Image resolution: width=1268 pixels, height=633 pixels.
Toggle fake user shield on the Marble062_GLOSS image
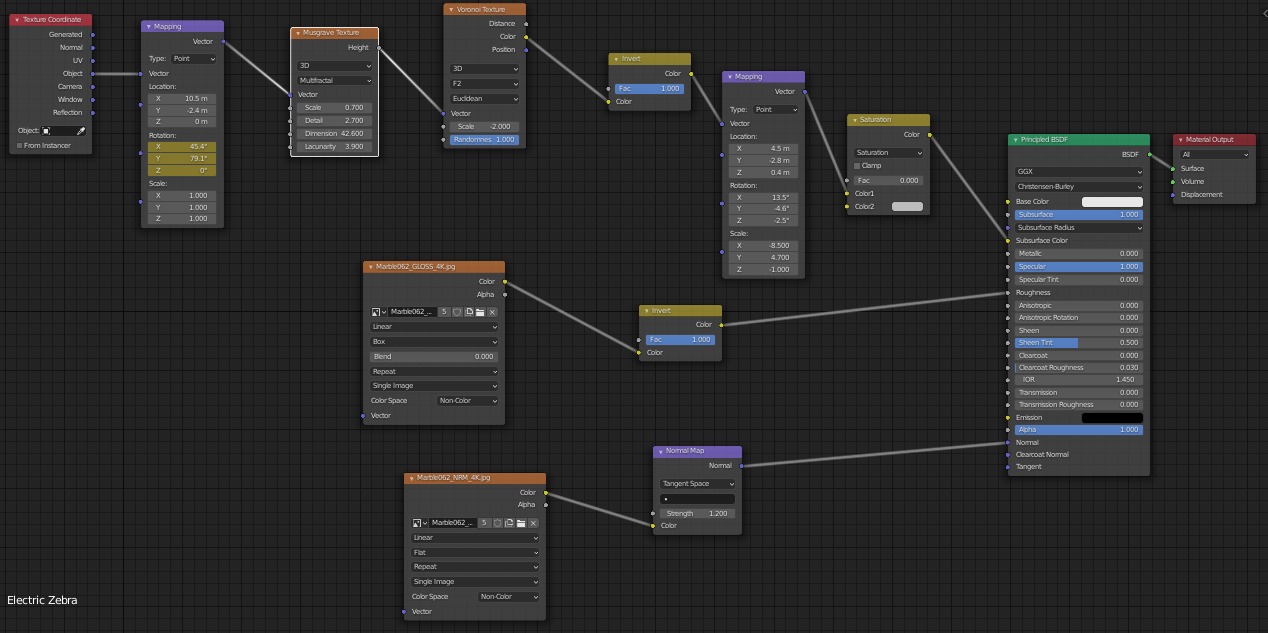point(457,312)
